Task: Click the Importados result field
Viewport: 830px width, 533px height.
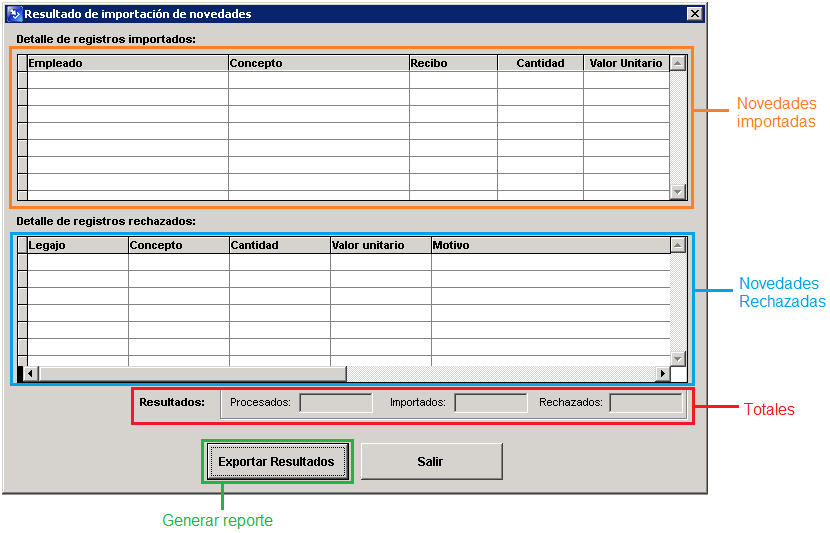Action: [x=491, y=403]
